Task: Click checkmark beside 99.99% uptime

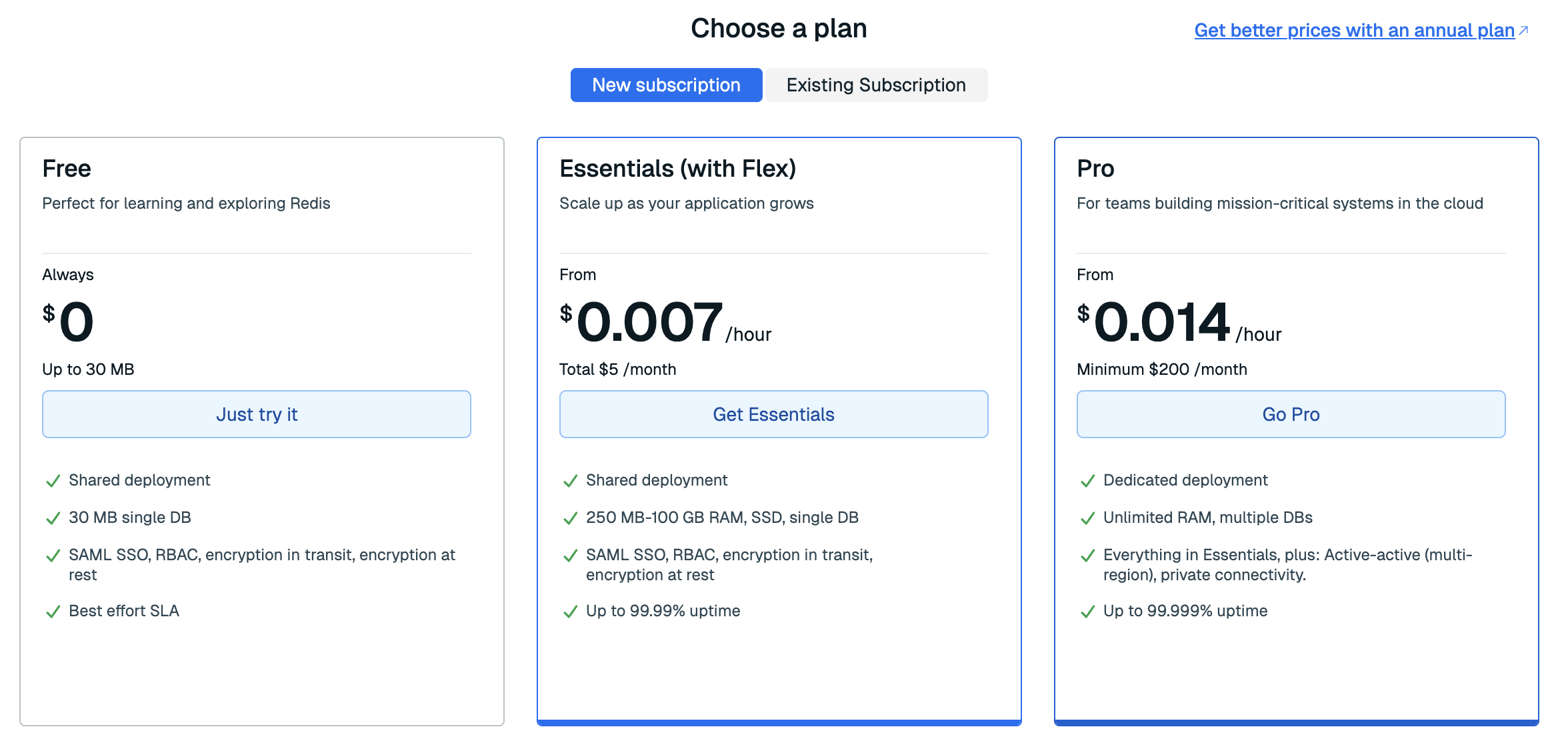Action: click(x=570, y=612)
